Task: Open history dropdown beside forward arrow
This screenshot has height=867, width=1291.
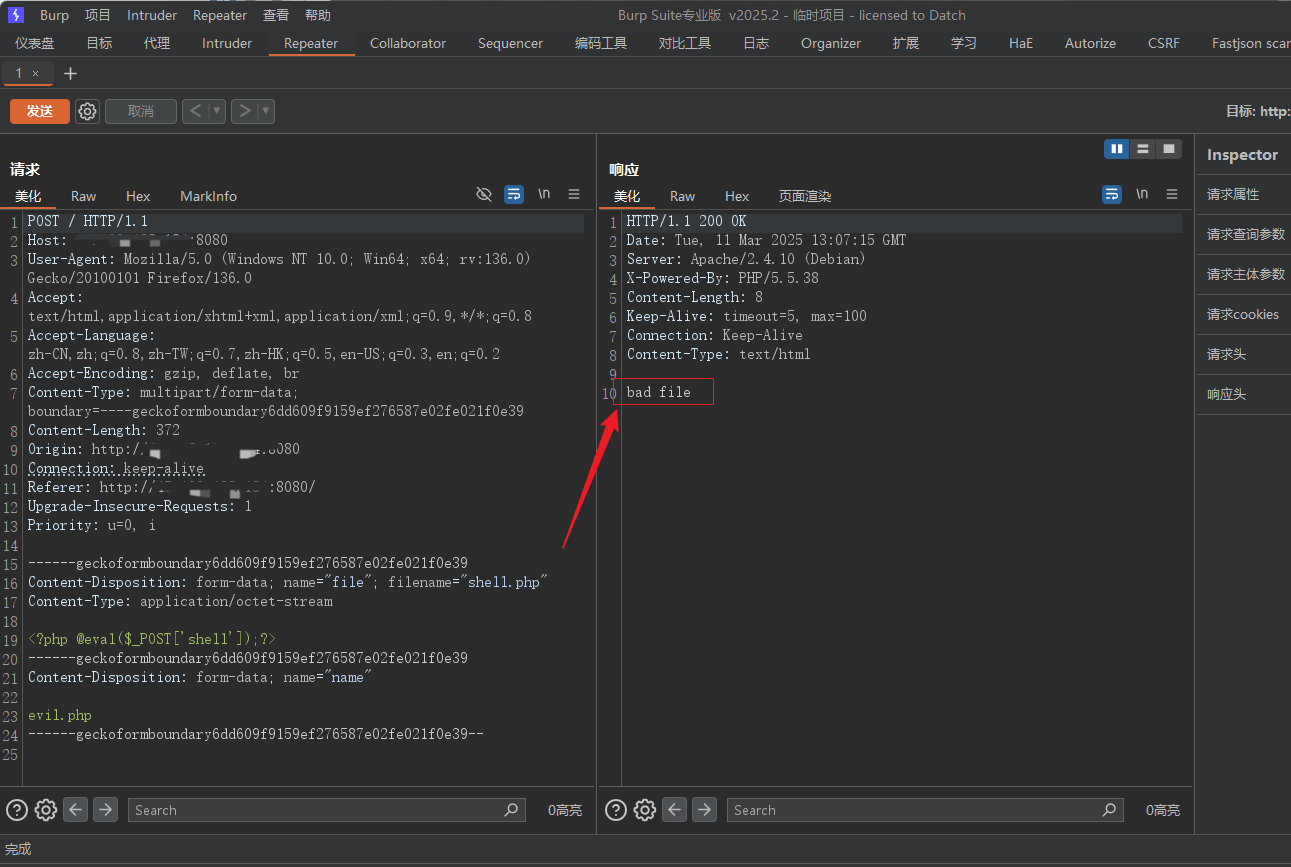Action: 266,111
